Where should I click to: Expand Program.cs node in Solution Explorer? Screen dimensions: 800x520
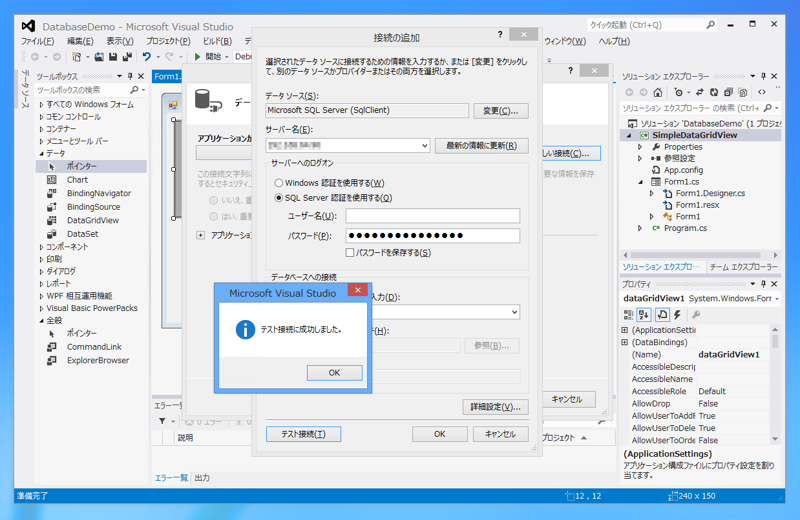(x=640, y=228)
